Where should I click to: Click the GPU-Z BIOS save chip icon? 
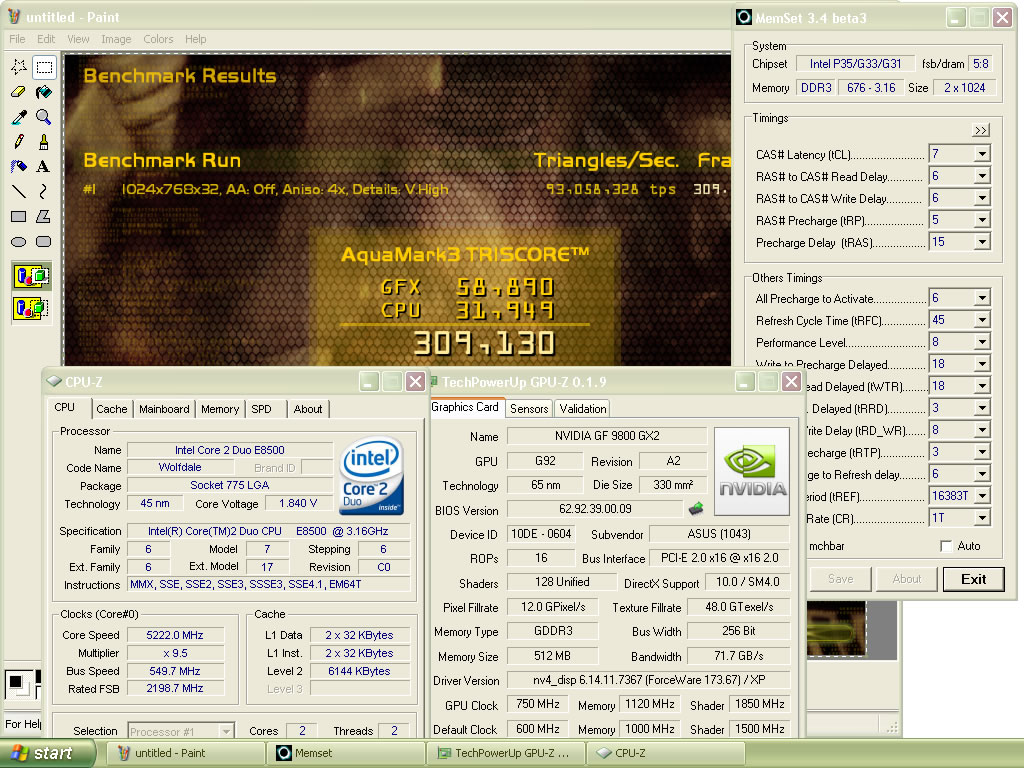(696, 508)
